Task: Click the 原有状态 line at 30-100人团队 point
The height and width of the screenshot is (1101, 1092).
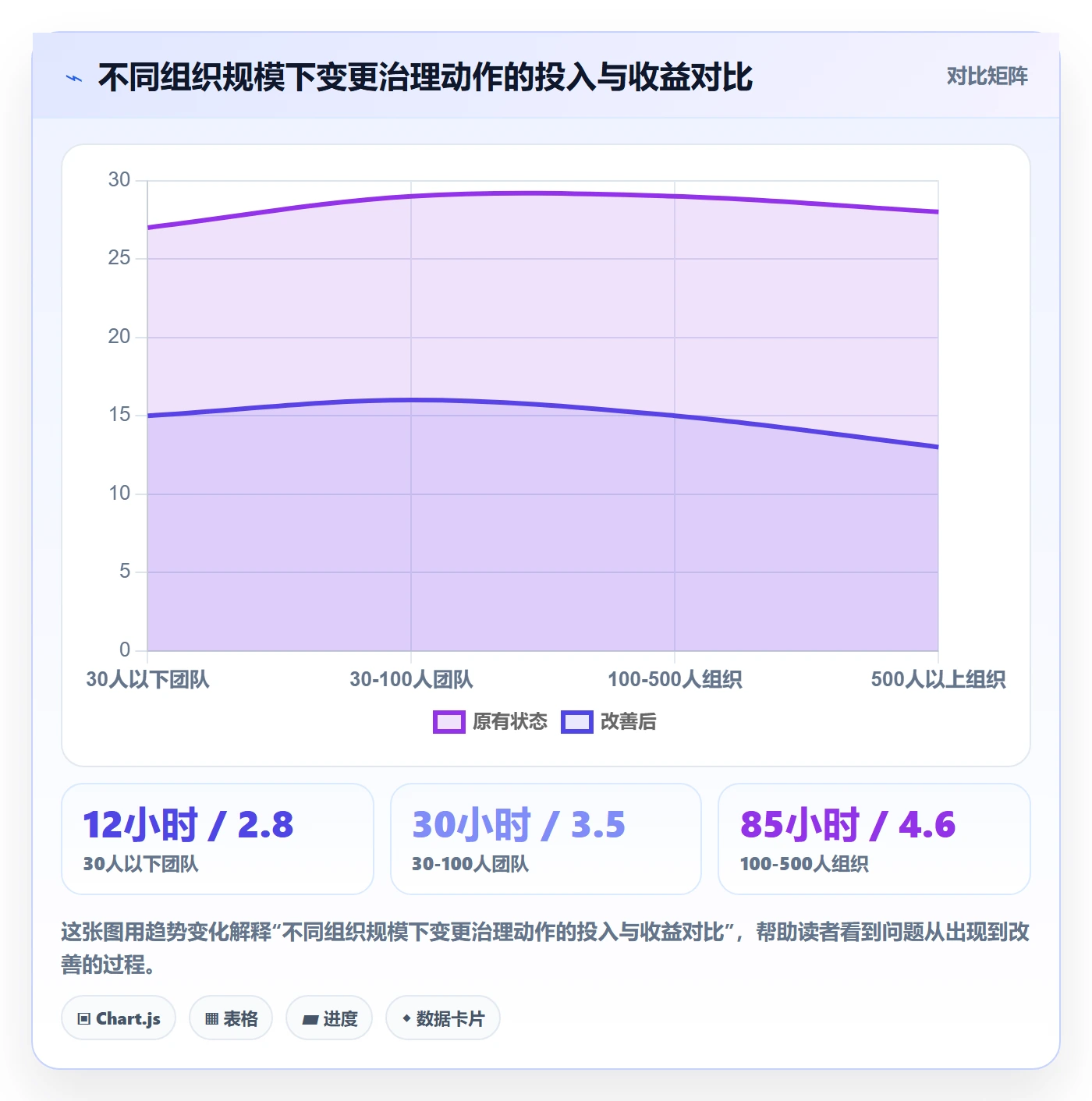Action: coord(411,196)
